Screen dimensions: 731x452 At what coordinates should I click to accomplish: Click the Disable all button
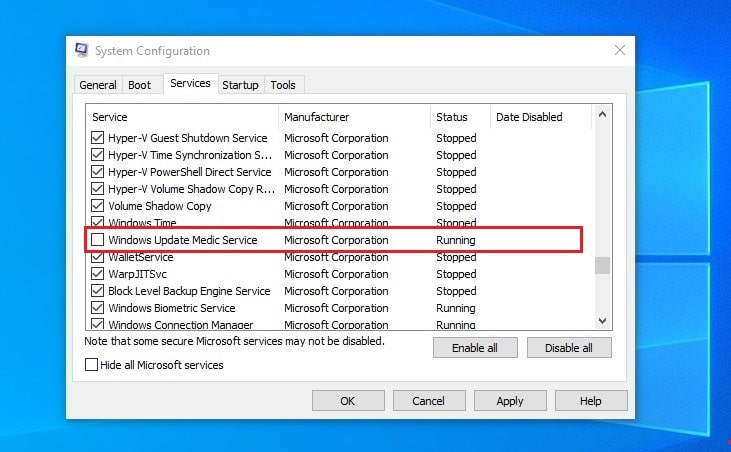click(x=569, y=348)
